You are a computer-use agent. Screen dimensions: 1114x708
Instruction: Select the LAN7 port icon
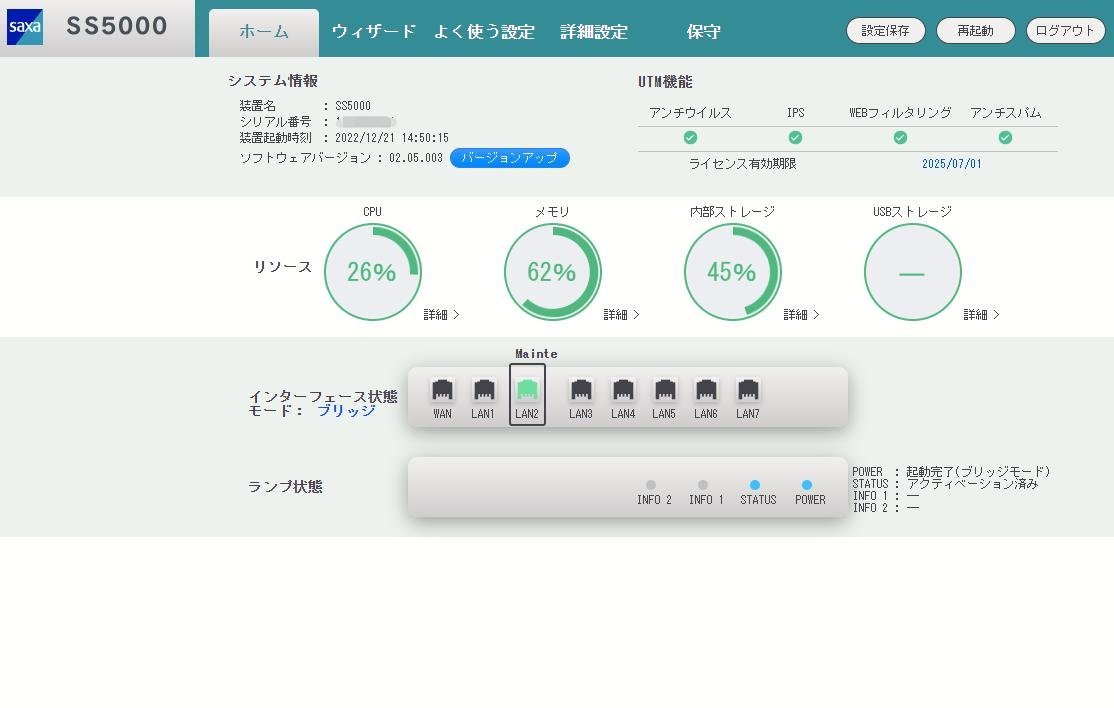747,390
